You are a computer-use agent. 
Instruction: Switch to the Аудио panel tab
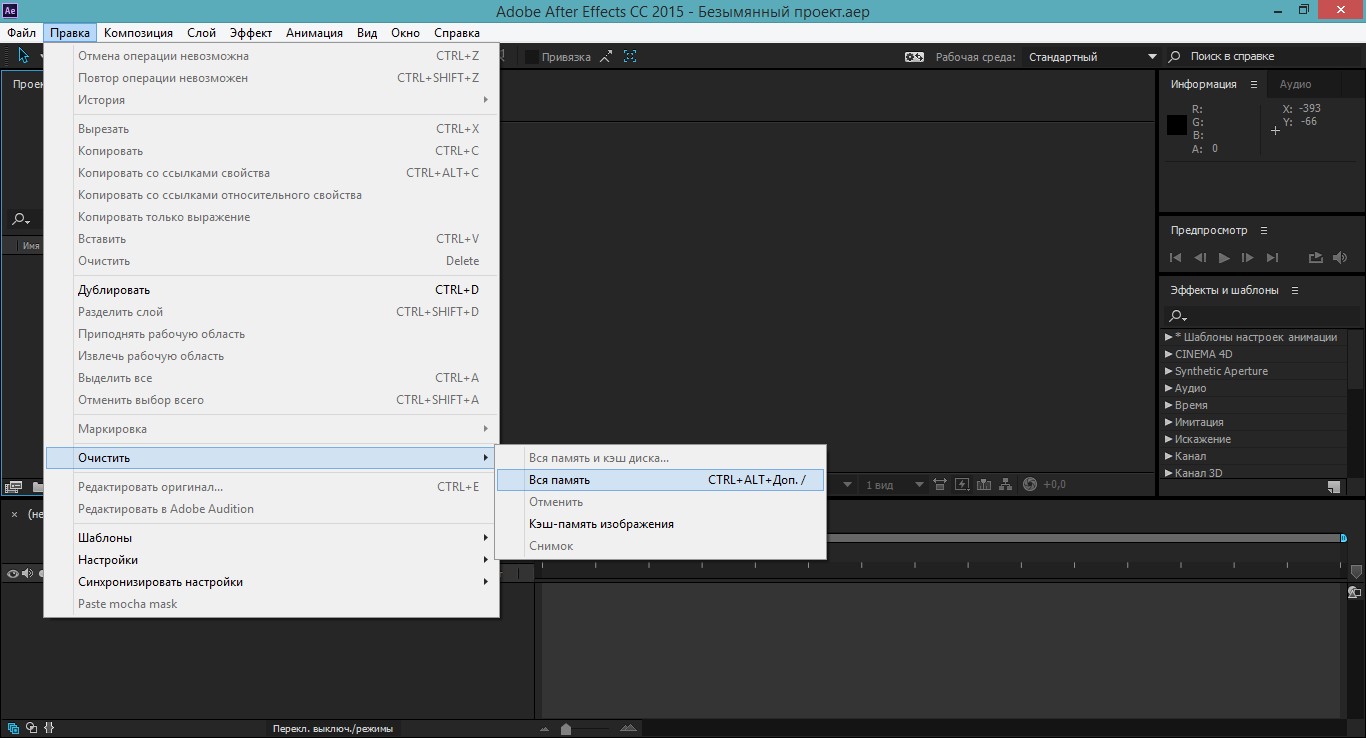pyautogui.click(x=1295, y=84)
